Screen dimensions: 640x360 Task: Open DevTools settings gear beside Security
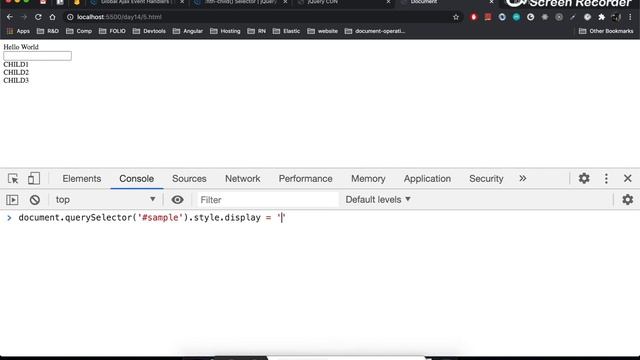(584, 178)
